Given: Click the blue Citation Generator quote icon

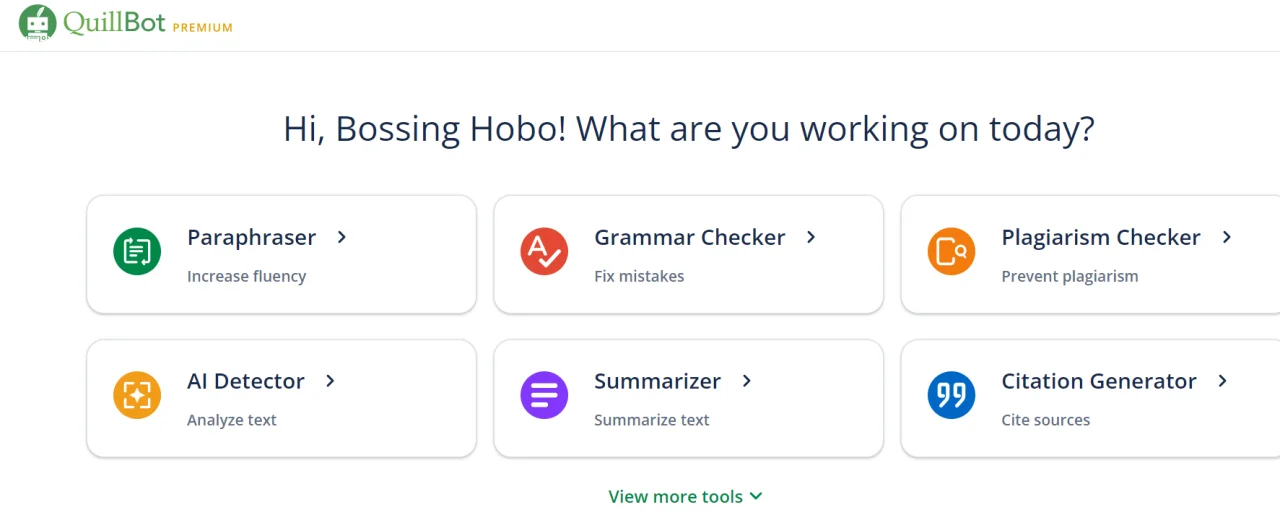Looking at the screenshot, I should (951, 395).
